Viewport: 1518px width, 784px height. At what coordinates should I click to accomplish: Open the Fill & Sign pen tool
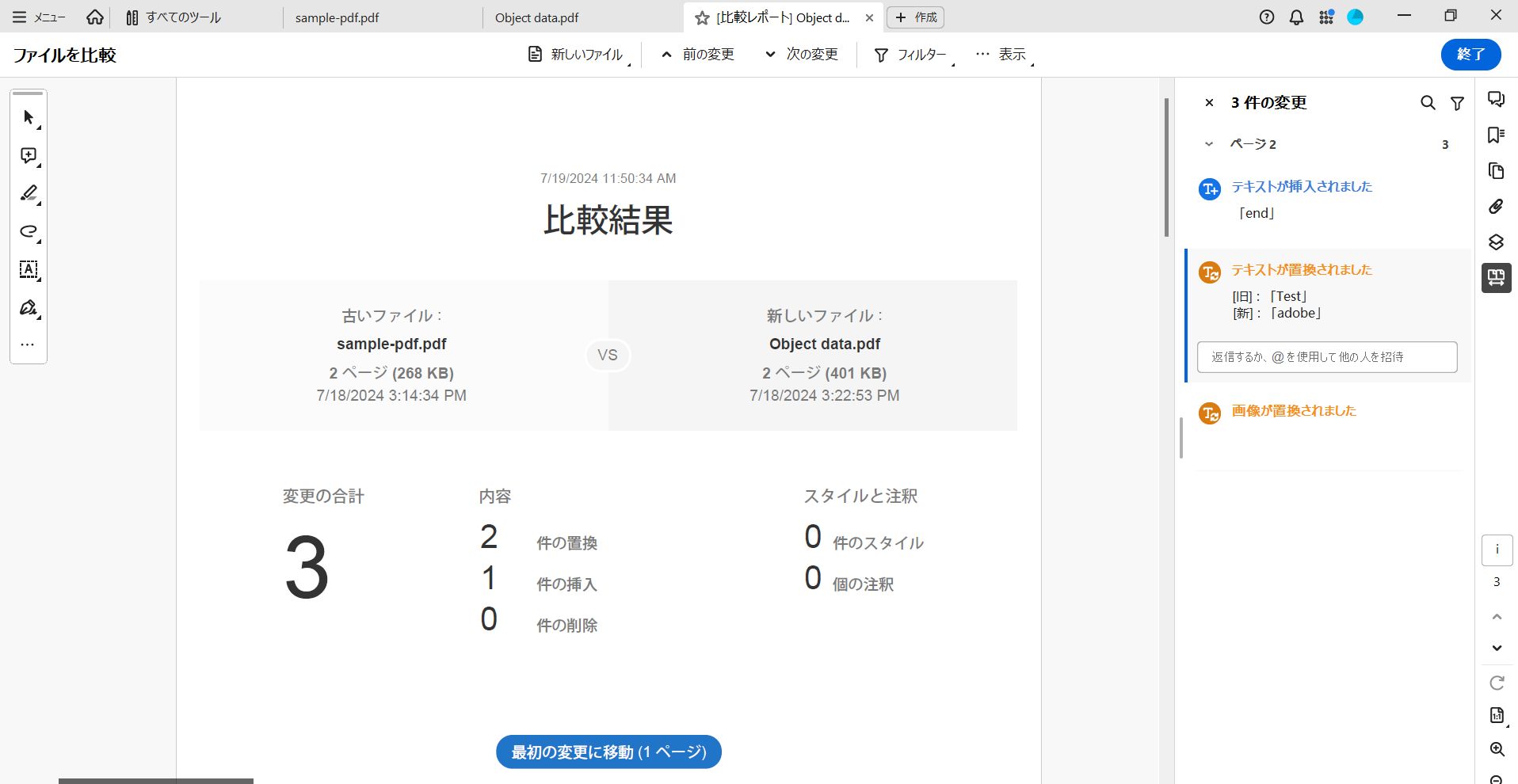click(28, 307)
